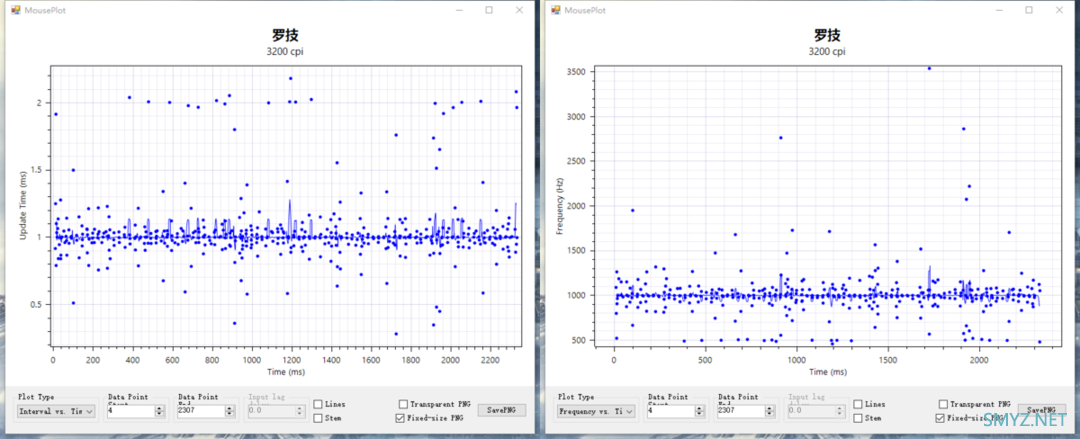This screenshot has height=439, width=1080.
Task: Click the 3200 cpi subtitle in the Frequency window
Action: click(828, 51)
